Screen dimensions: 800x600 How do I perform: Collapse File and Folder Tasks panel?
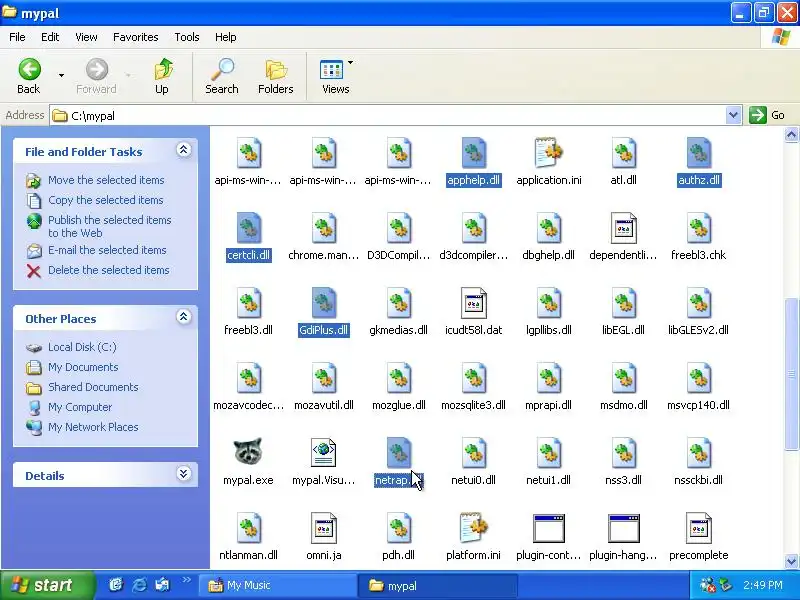(184, 149)
